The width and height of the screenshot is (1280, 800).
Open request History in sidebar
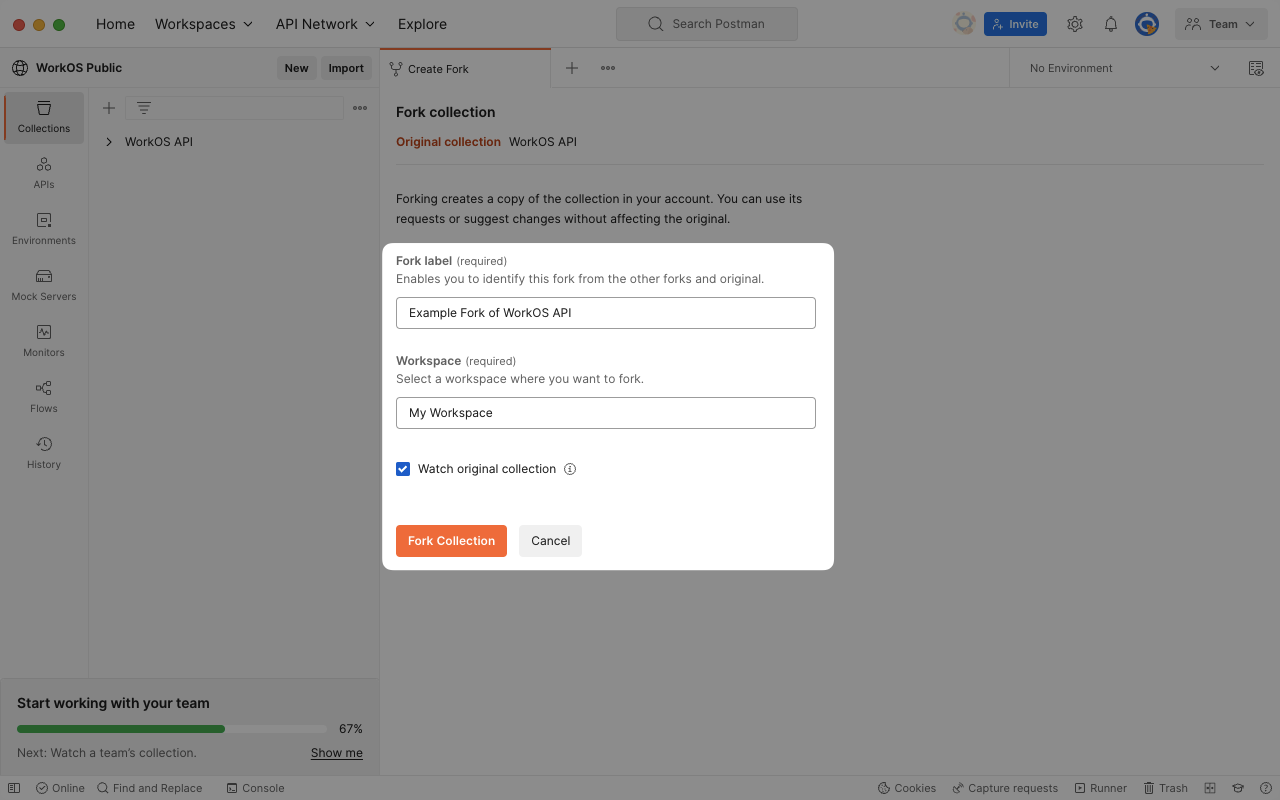[44, 453]
